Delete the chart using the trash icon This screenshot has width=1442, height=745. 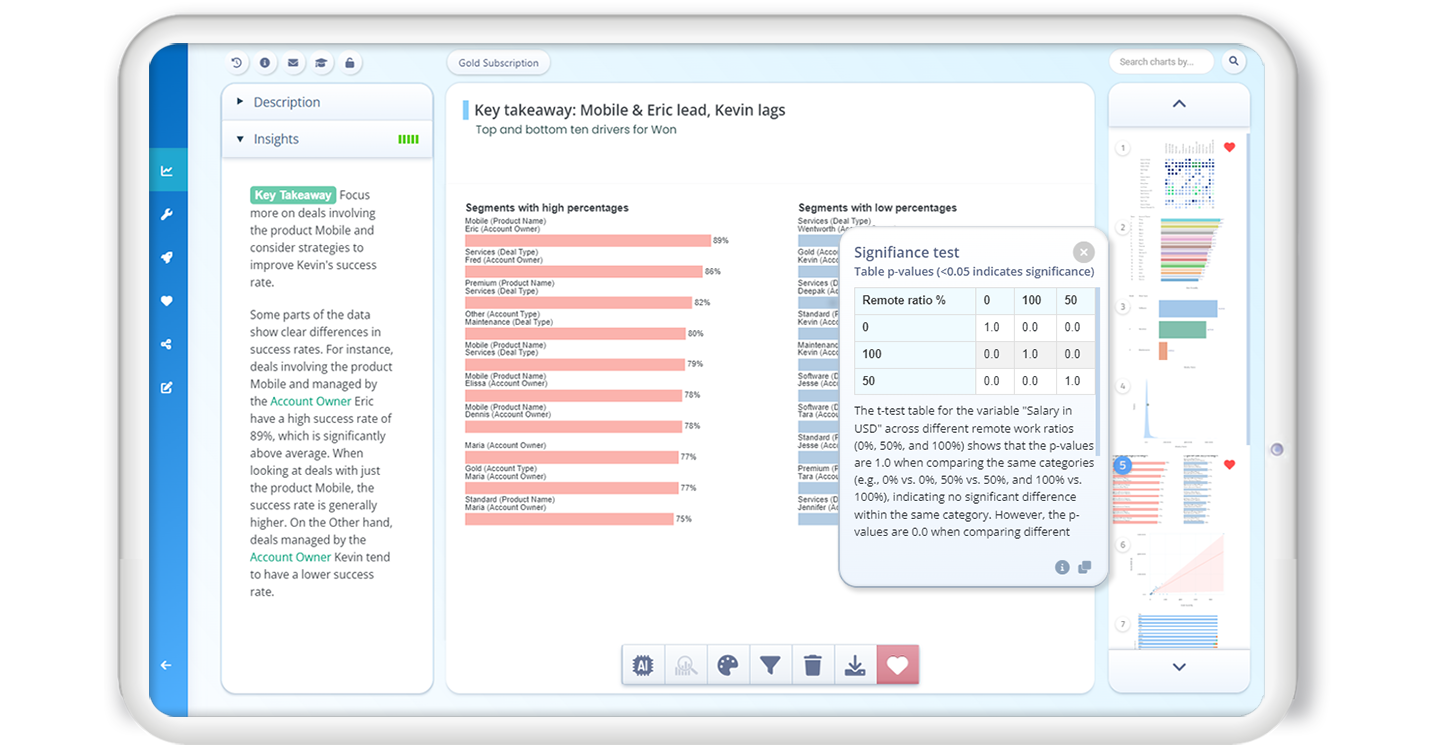point(813,664)
